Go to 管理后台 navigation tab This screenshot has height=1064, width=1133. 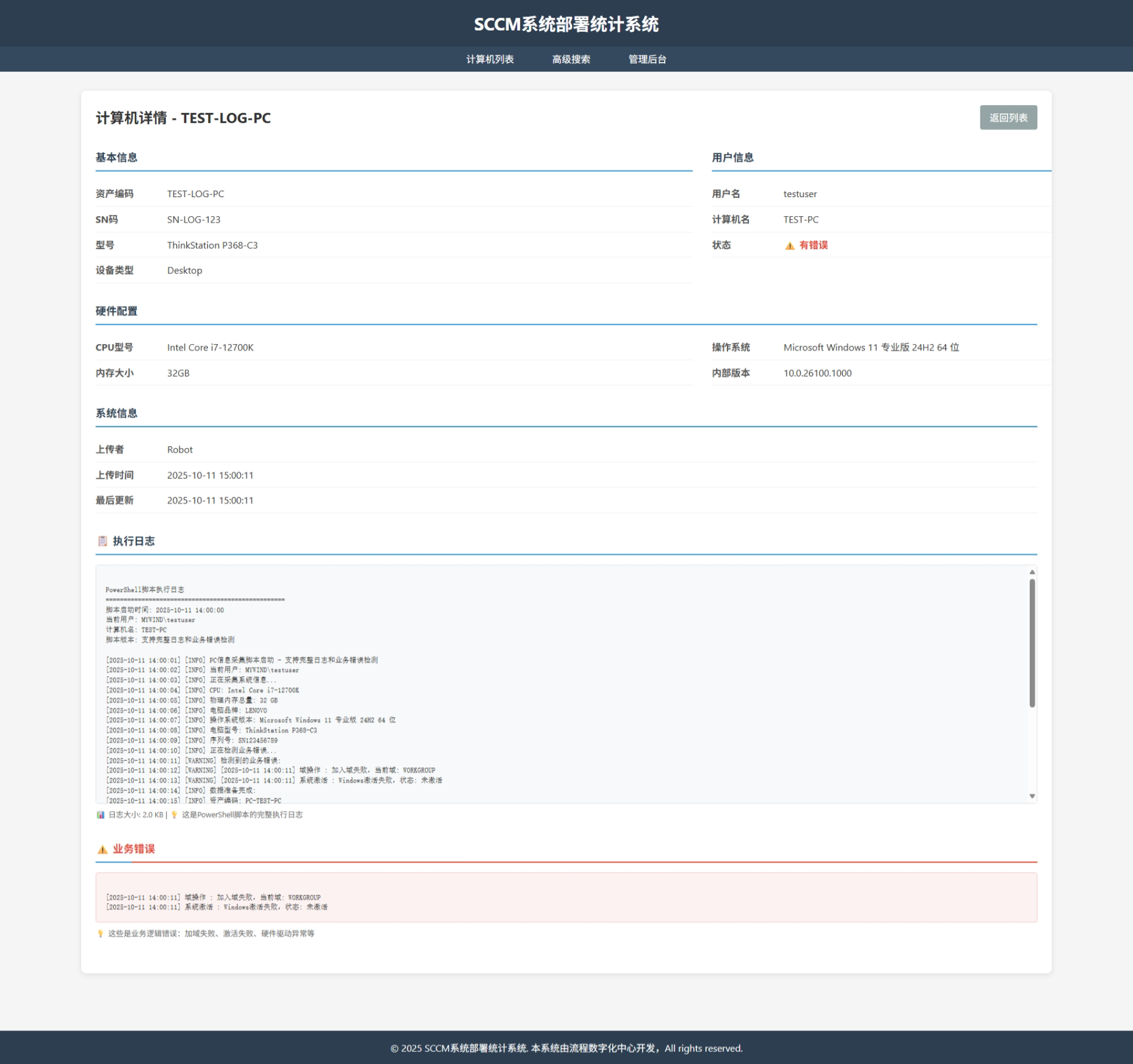click(x=647, y=59)
